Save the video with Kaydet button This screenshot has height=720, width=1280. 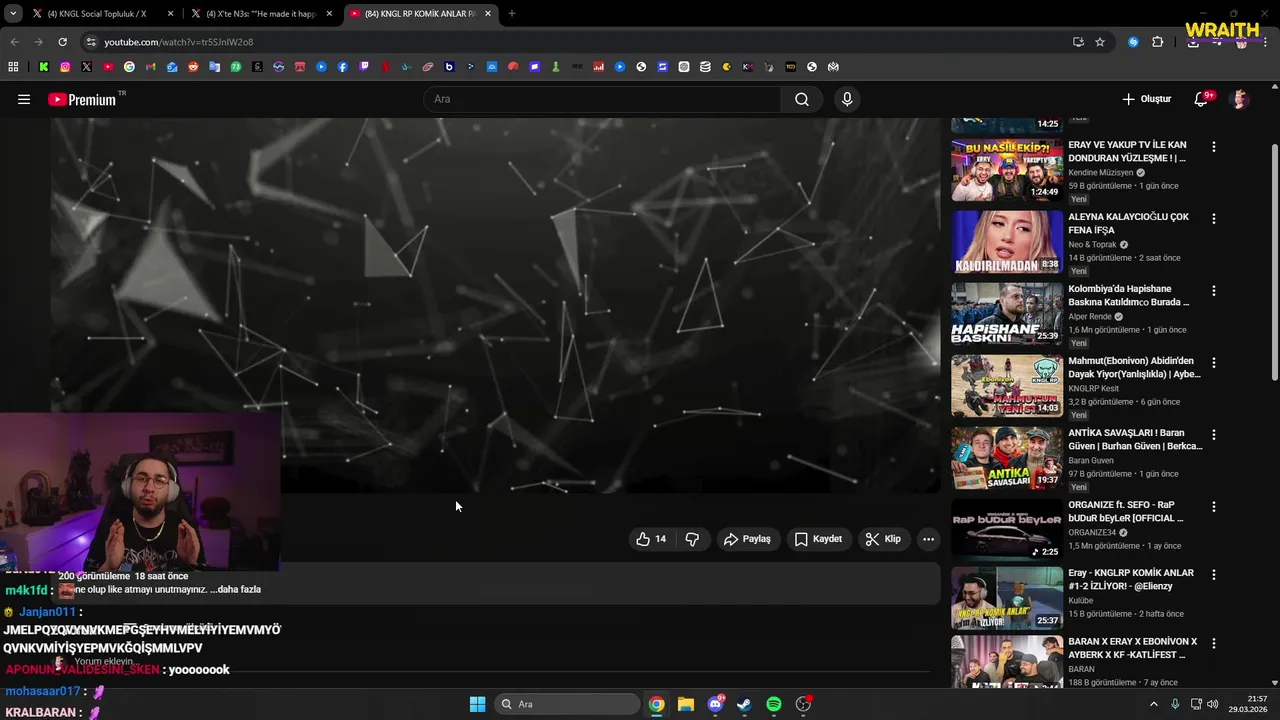click(x=818, y=539)
